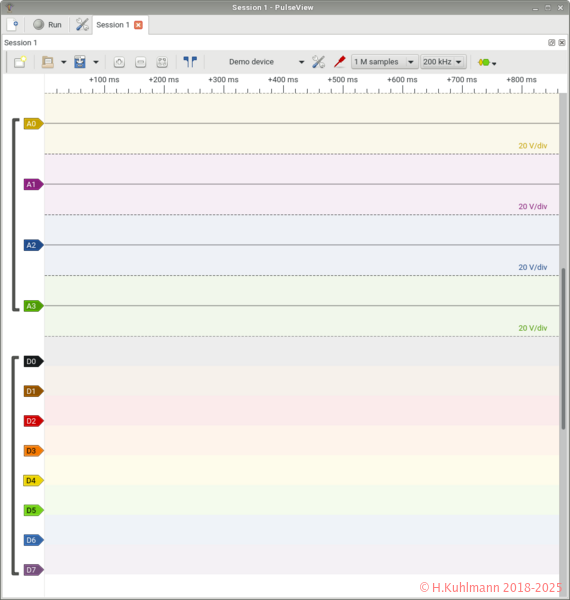
Task: Select the D1 logic channel label
Action: pyautogui.click(x=33, y=391)
